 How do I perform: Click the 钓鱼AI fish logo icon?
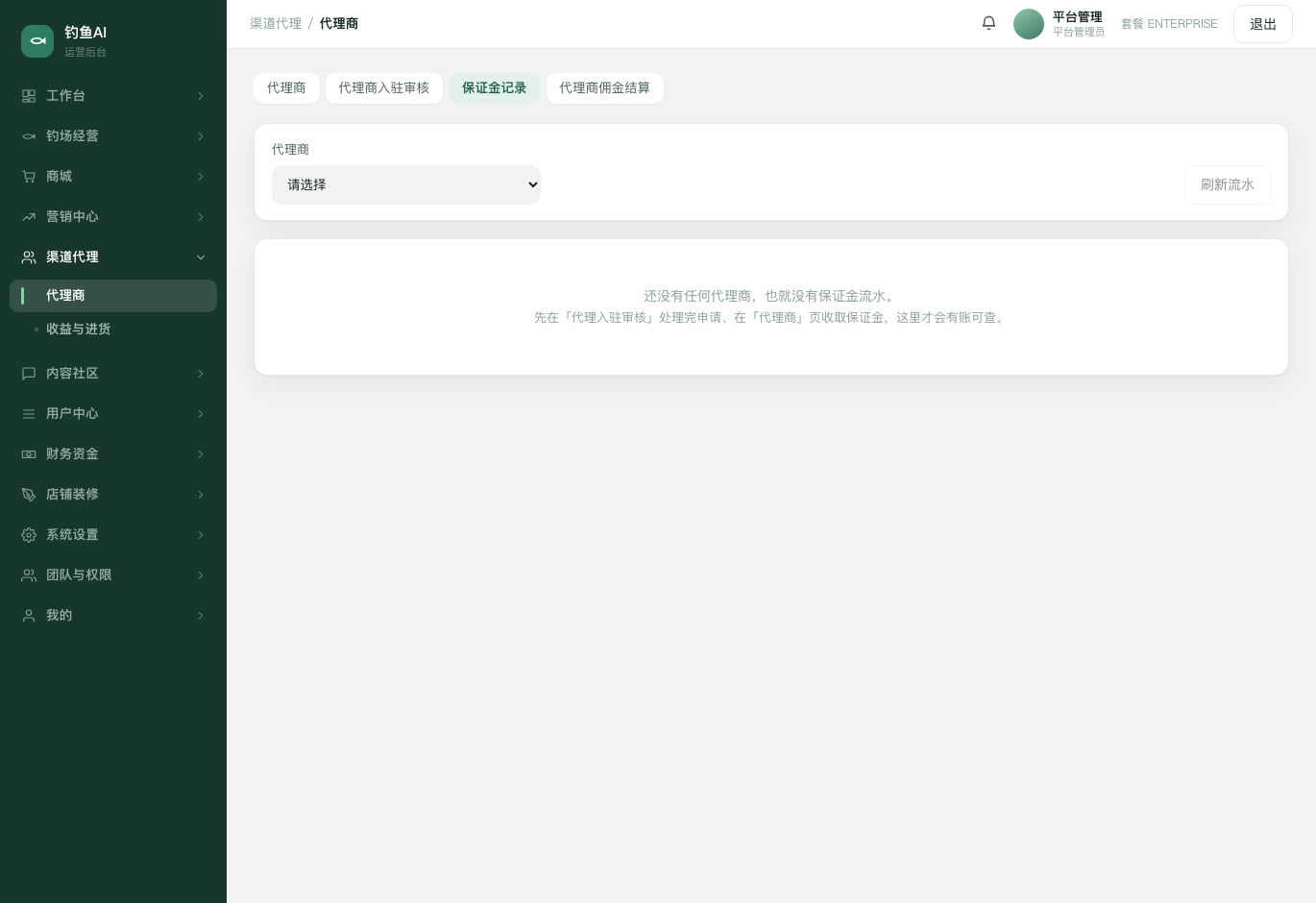click(37, 41)
